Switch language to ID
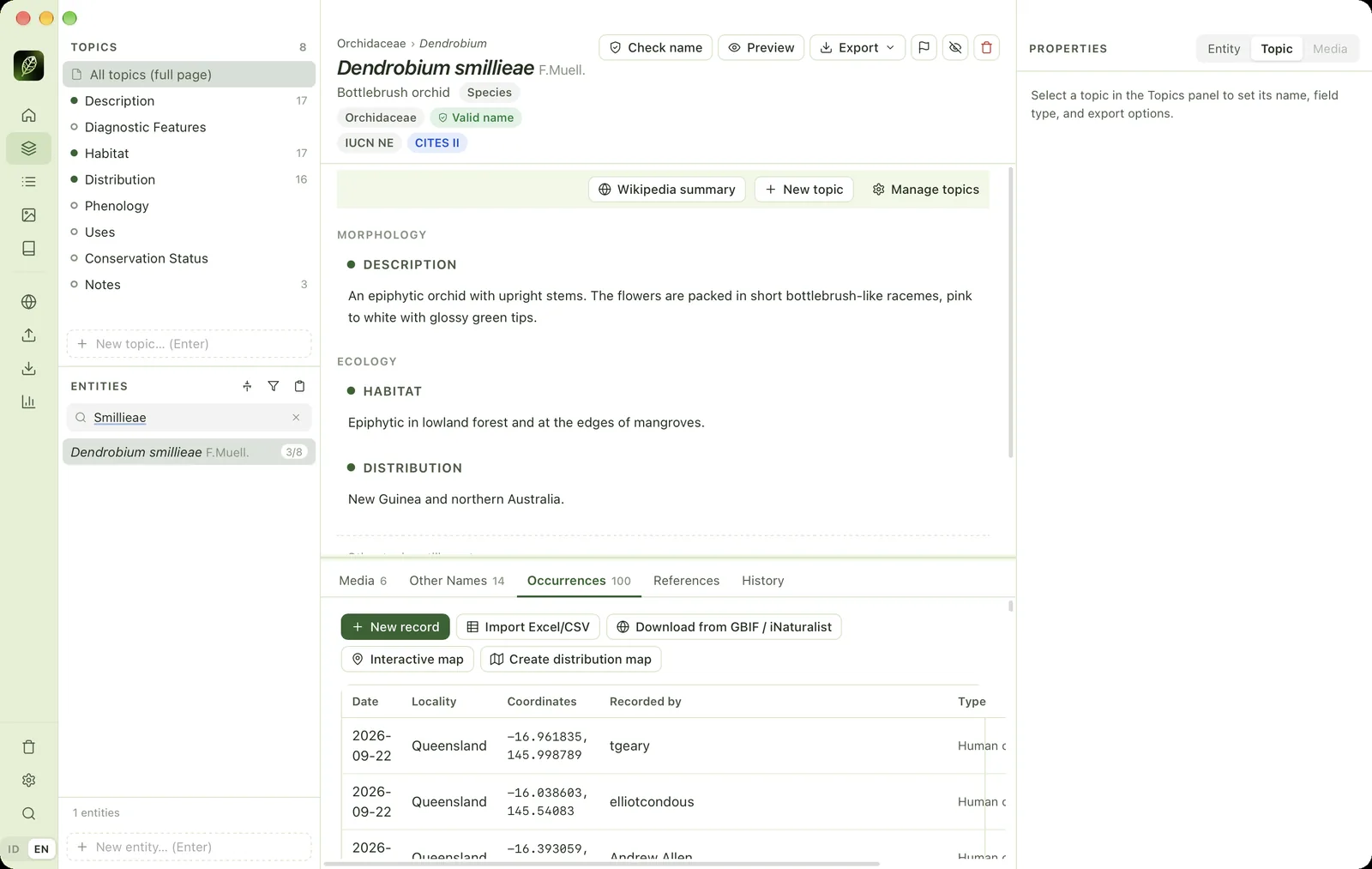Viewport: 1372px width, 869px height. pyautogui.click(x=14, y=849)
